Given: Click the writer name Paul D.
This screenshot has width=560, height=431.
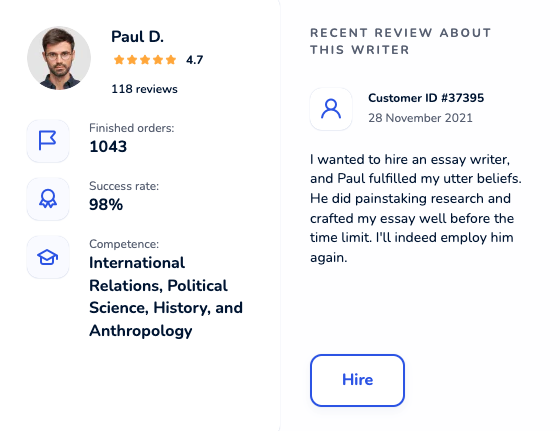Looking at the screenshot, I should click(138, 37).
